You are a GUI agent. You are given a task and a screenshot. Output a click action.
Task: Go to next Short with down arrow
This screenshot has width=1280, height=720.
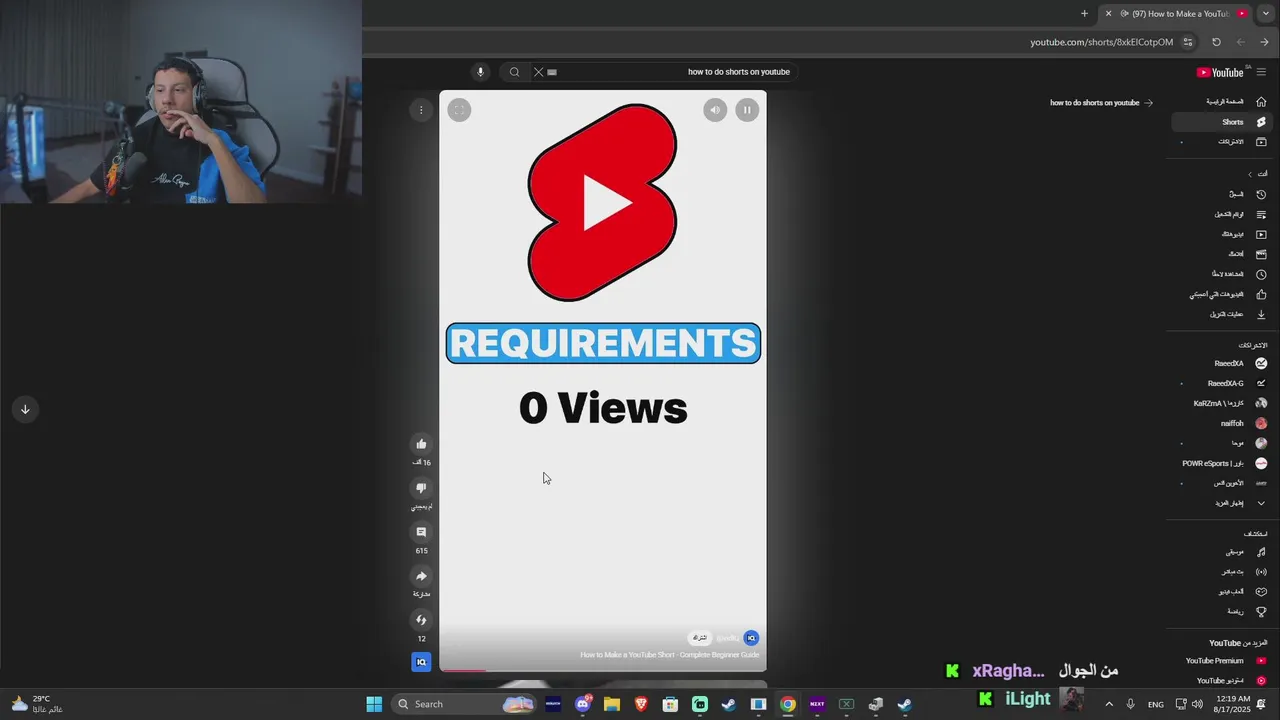[25, 409]
